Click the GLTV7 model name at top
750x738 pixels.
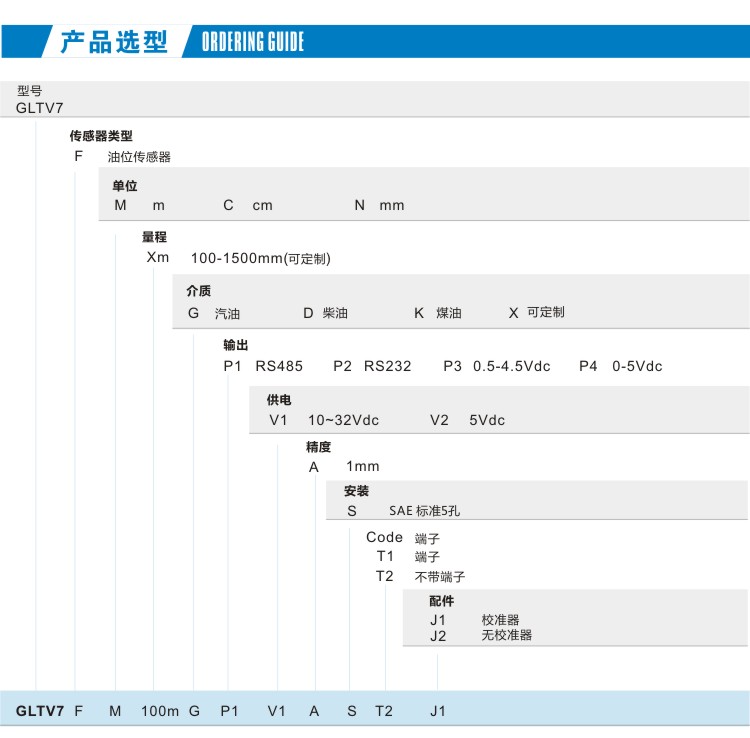tap(39, 108)
